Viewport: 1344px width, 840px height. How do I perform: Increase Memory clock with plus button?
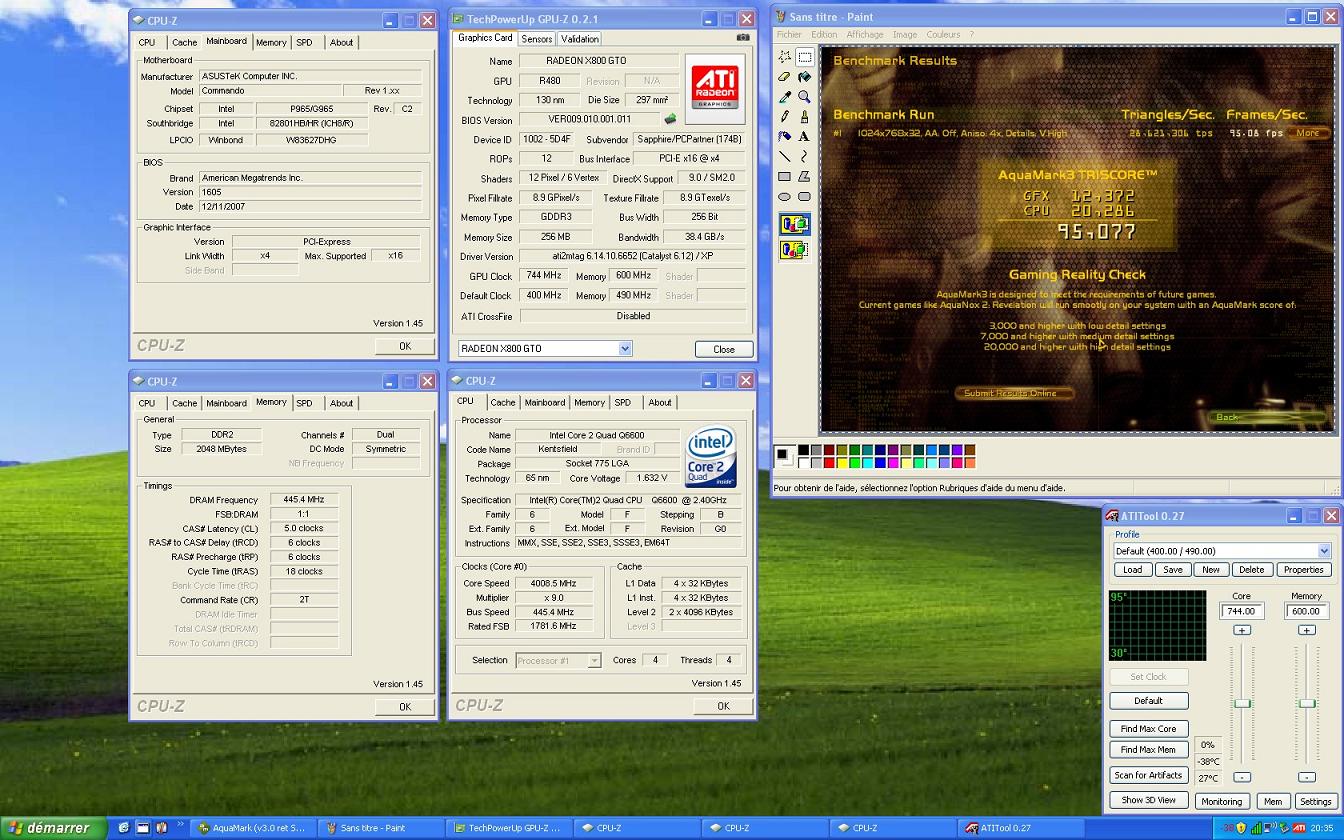[x=1307, y=630]
